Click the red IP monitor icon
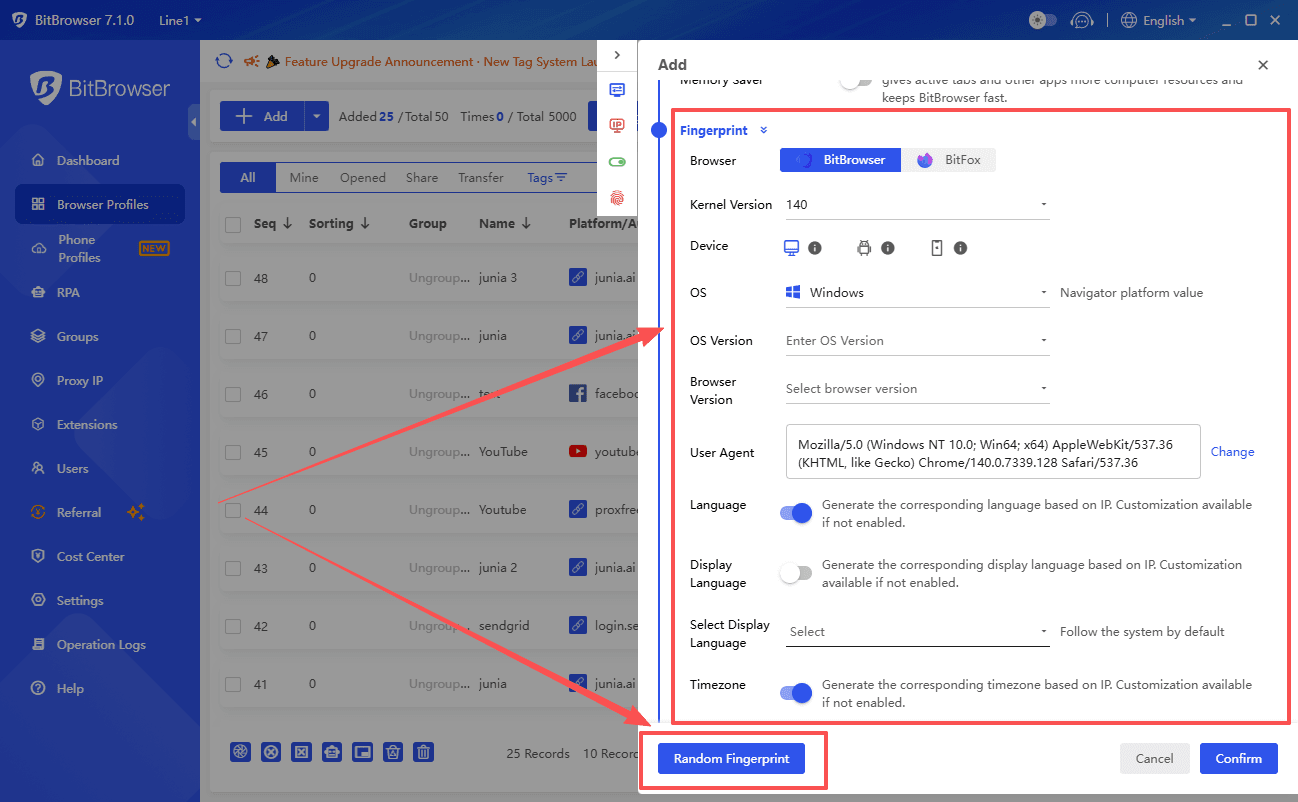 pyautogui.click(x=617, y=126)
